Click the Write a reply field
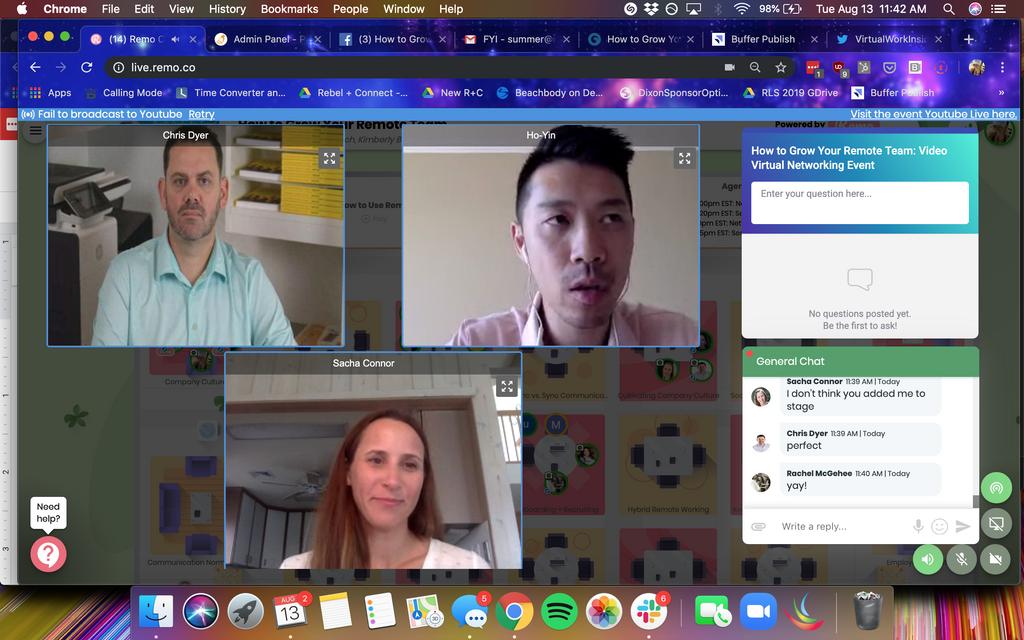The height and width of the screenshot is (640, 1024). (x=842, y=526)
